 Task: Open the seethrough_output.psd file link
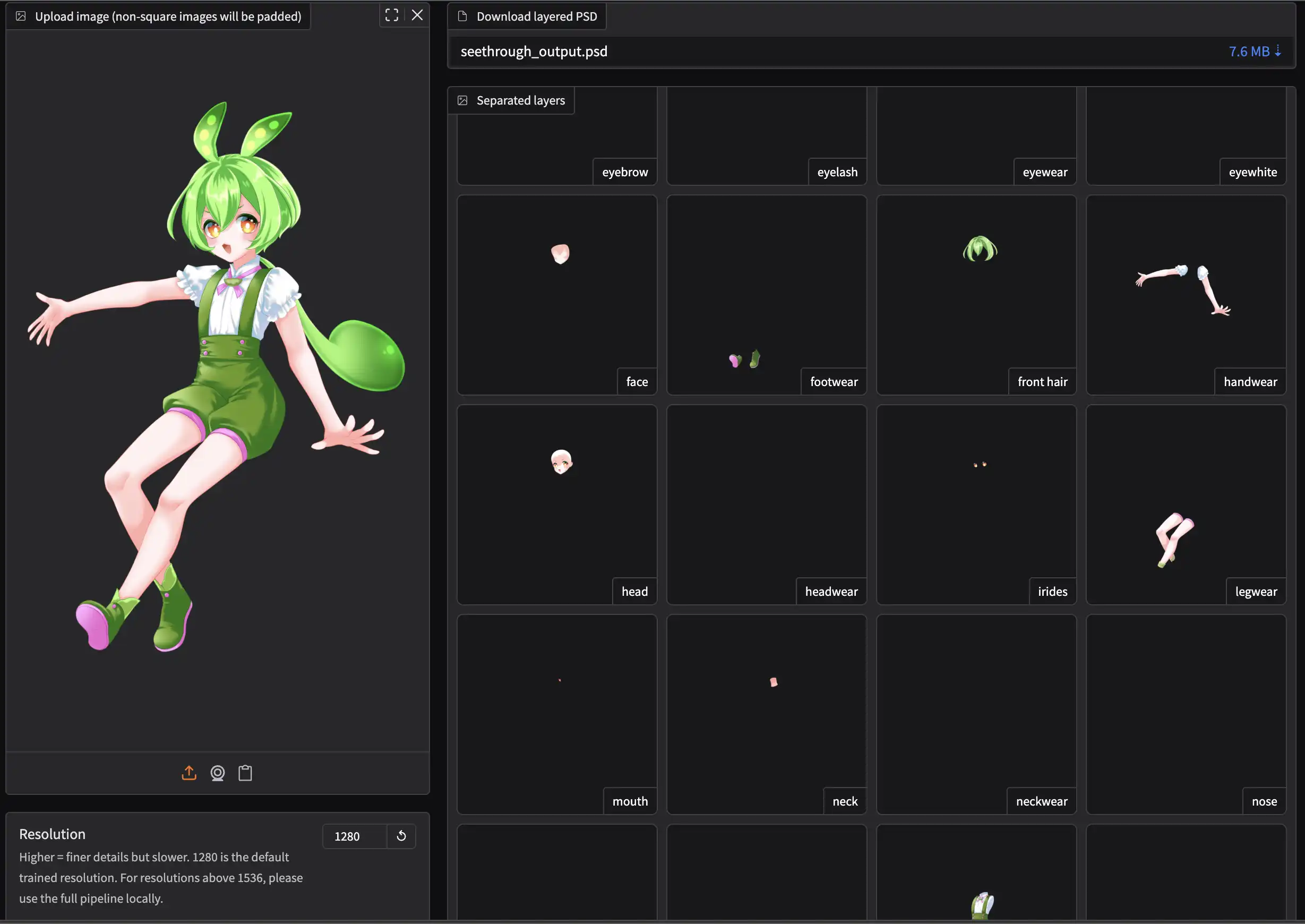click(534, 51)
